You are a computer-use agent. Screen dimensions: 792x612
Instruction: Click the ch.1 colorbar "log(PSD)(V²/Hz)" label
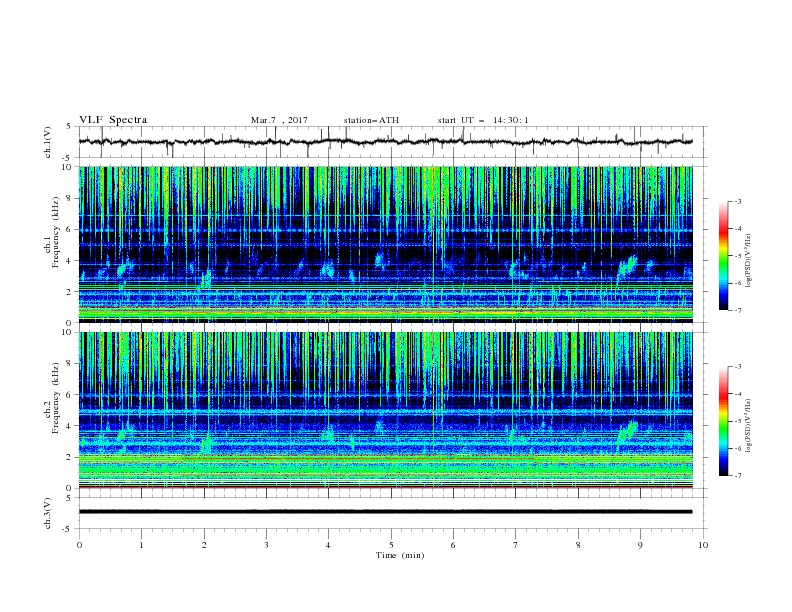[749, 261]
